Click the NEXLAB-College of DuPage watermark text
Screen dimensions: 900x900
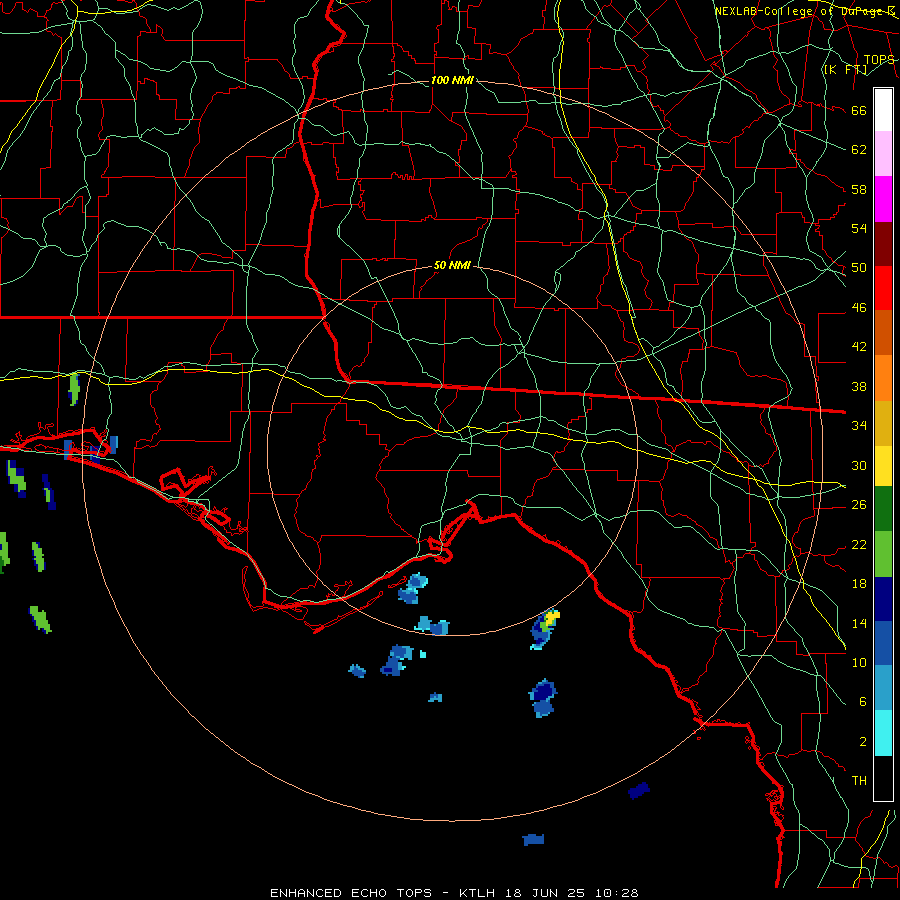click(805, 11)
